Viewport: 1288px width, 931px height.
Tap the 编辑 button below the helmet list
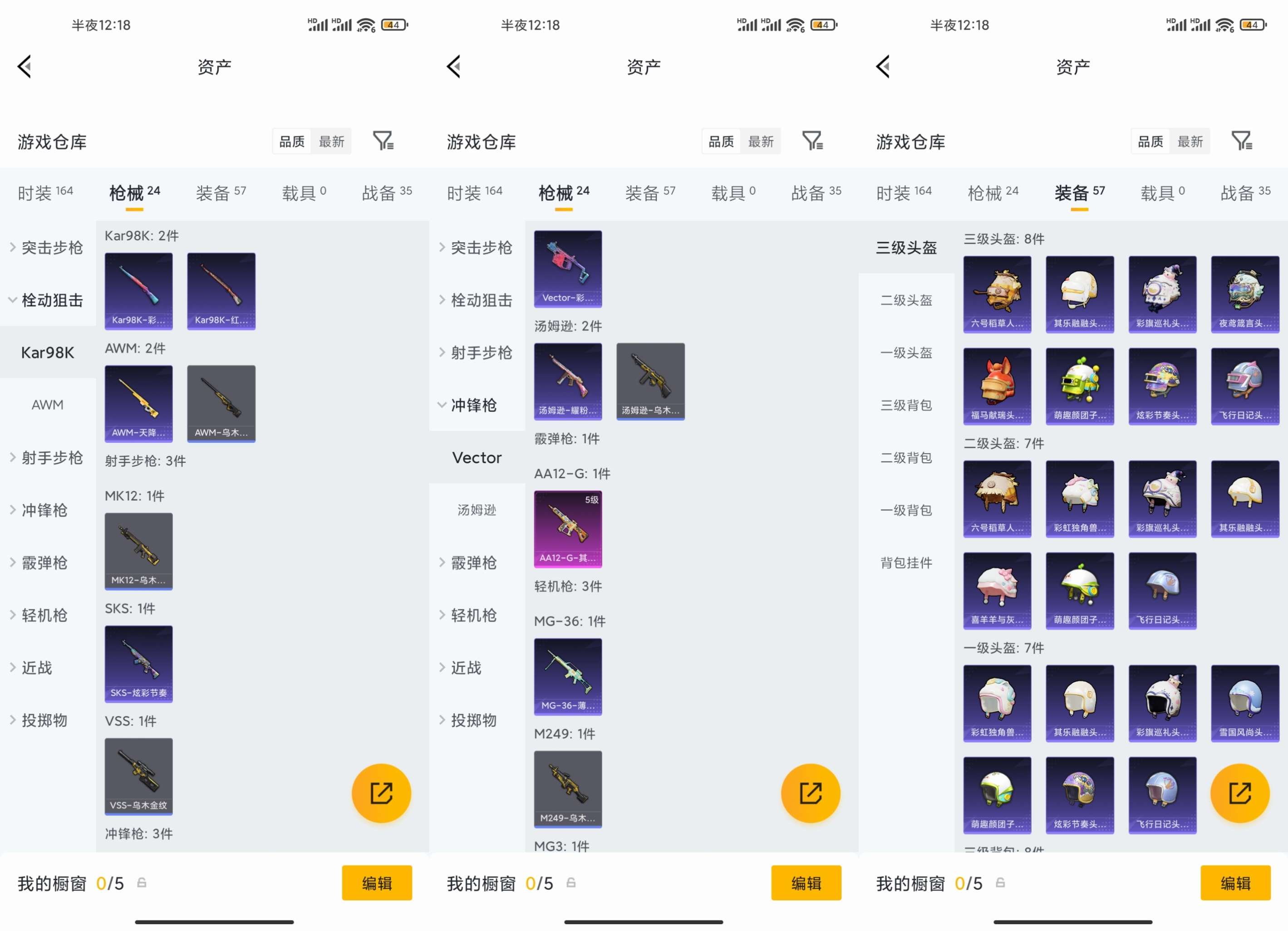1235,883
